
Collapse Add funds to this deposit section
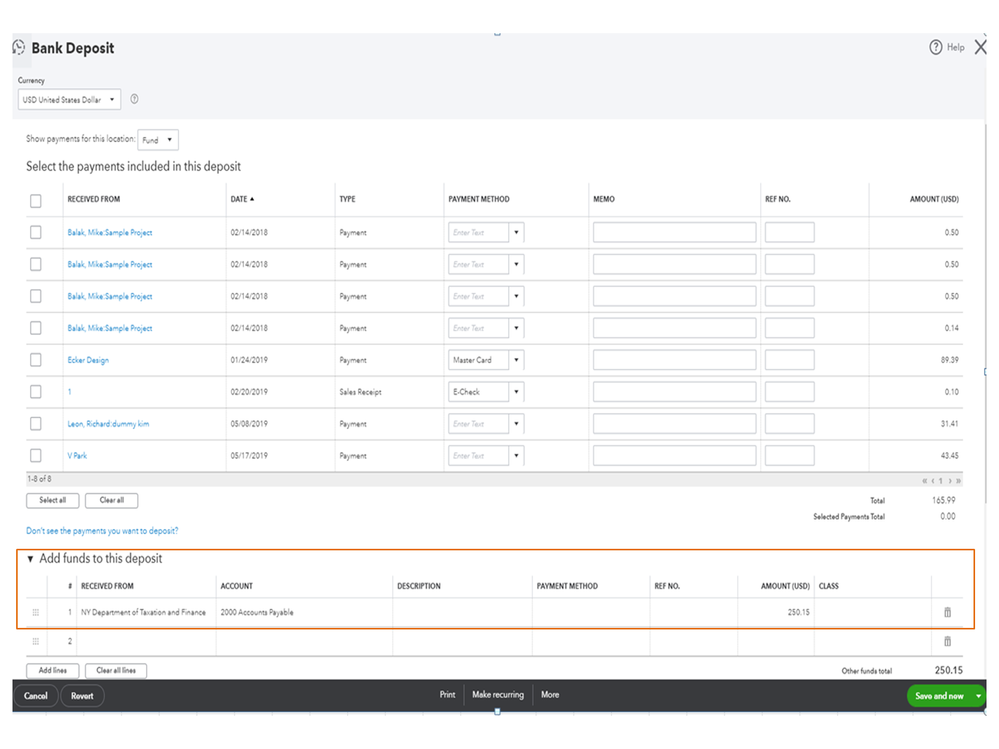pyautogui.click(x=30, y=559)
